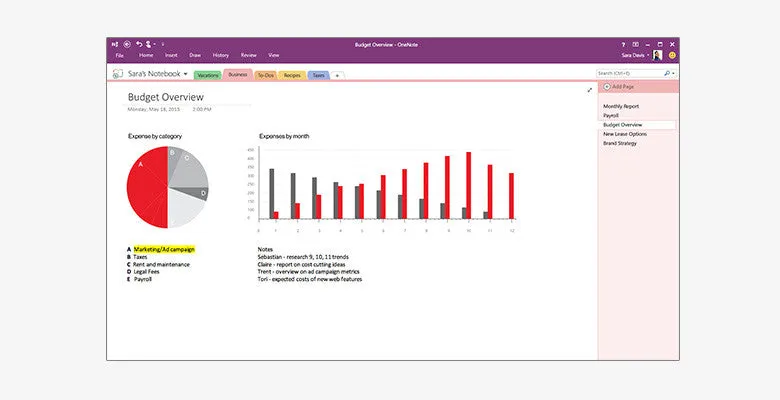Click the 'Sebastian - research 9, 10, 11 trends' note
This screenshot has height=400, width=780.
point(303,257)
